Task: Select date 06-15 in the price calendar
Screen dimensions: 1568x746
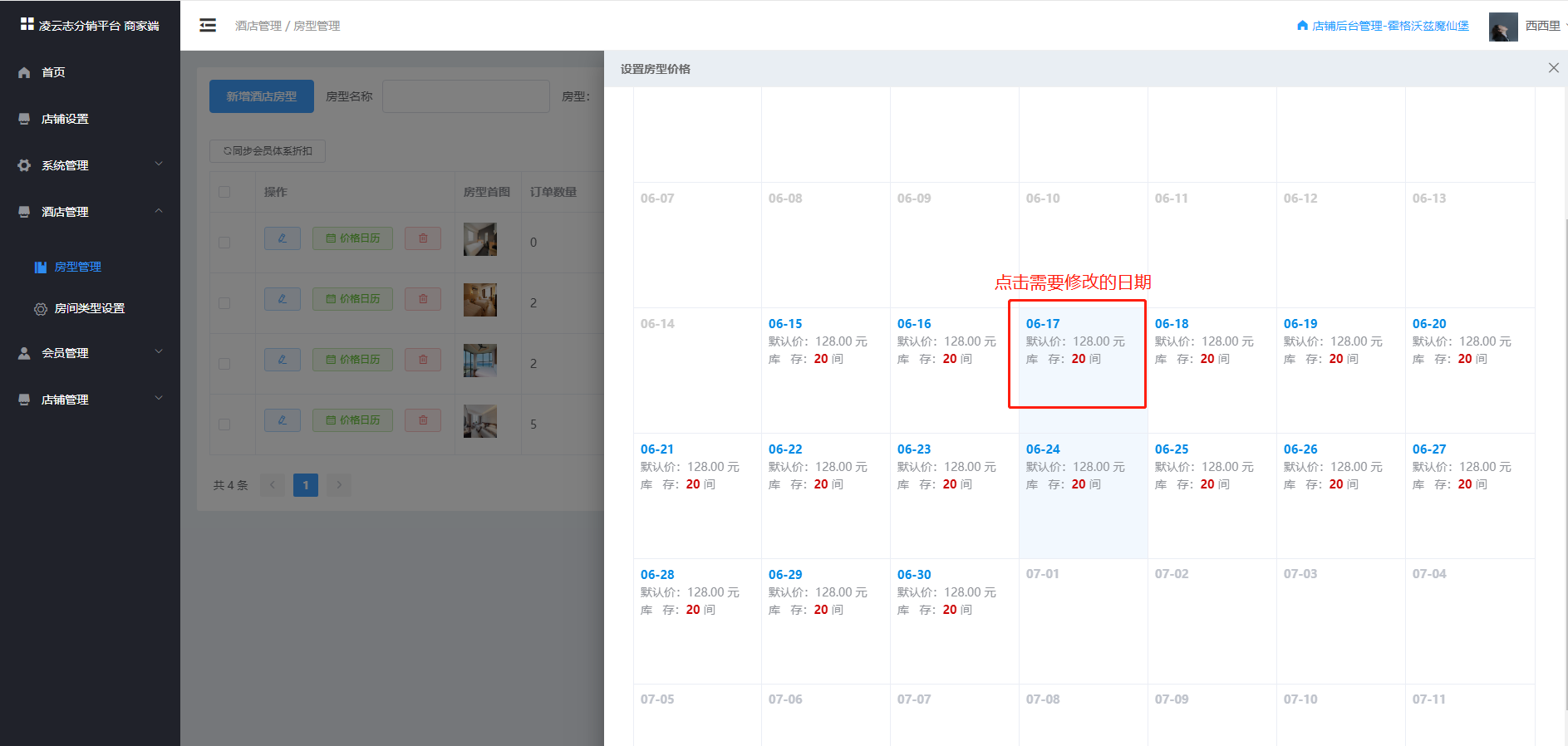Action: (x=826, y=371)
